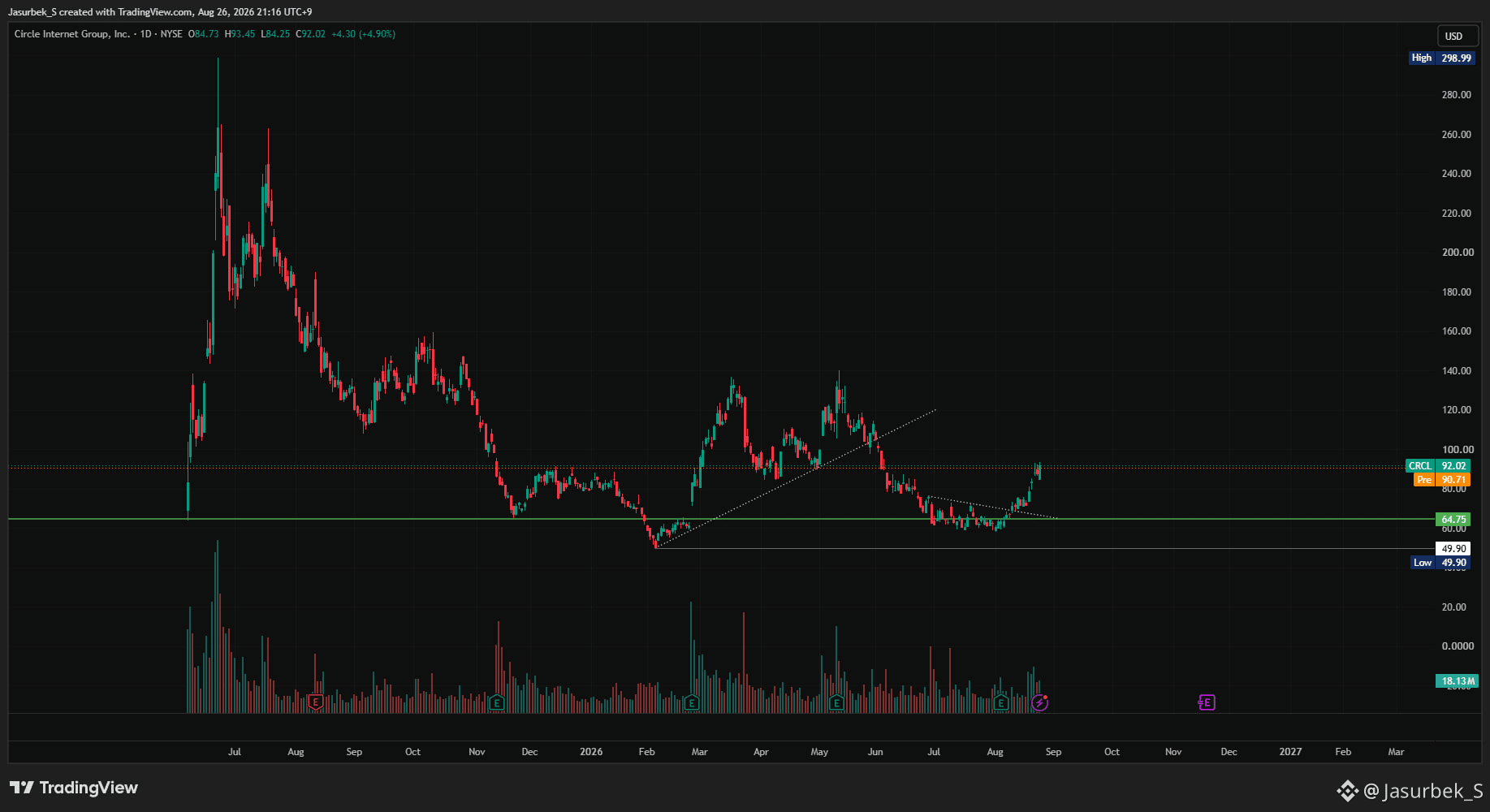Click the 120.00 price axis label
This screenshot has width=1490, height=812.
(1456, 410)
